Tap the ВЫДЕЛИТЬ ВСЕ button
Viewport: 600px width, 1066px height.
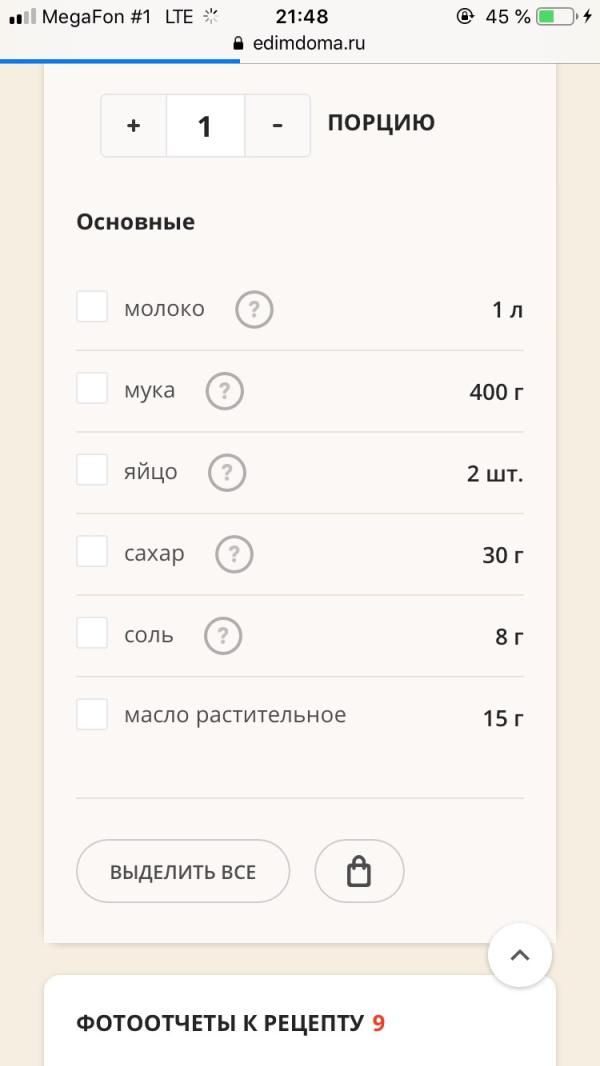click(x=183, y=871)
